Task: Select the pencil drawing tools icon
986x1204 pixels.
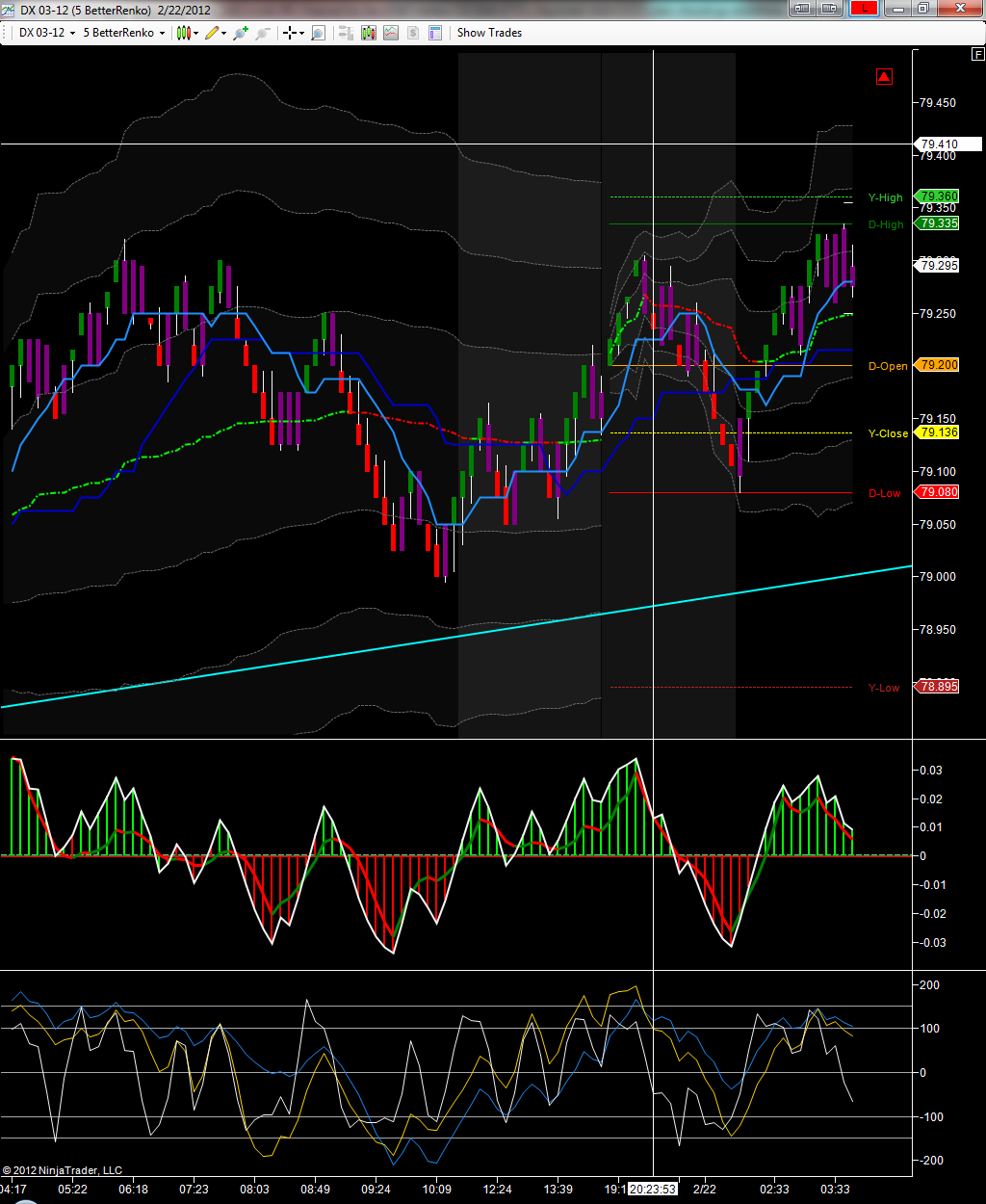Action: tap(211, 33)
